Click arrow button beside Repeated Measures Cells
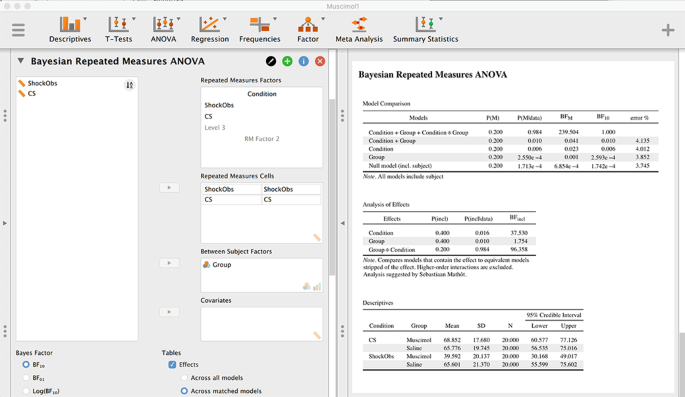685x397 pixels. (169, 188)
